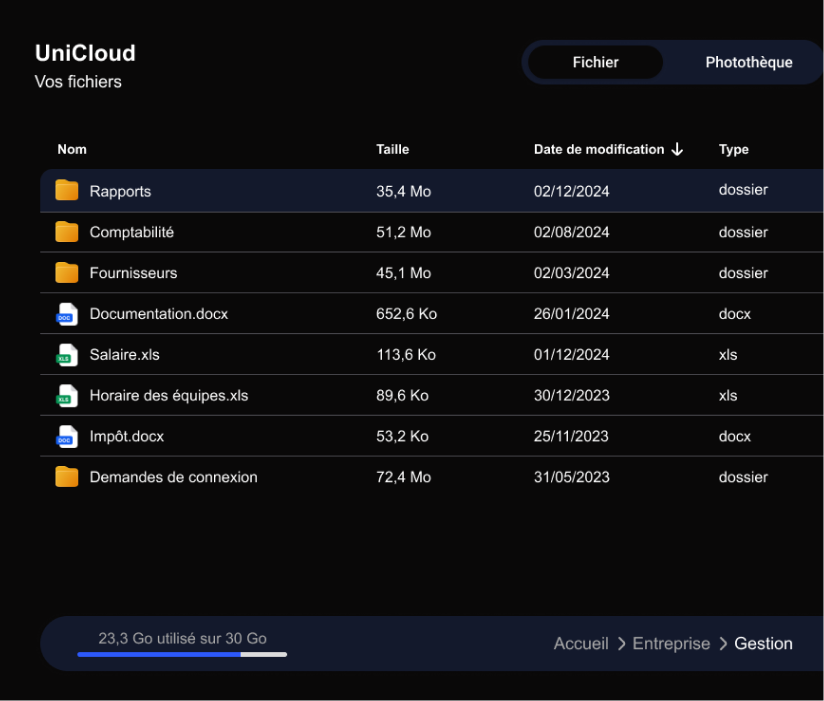
Task: Click the Nom column header
Action: 72,148
